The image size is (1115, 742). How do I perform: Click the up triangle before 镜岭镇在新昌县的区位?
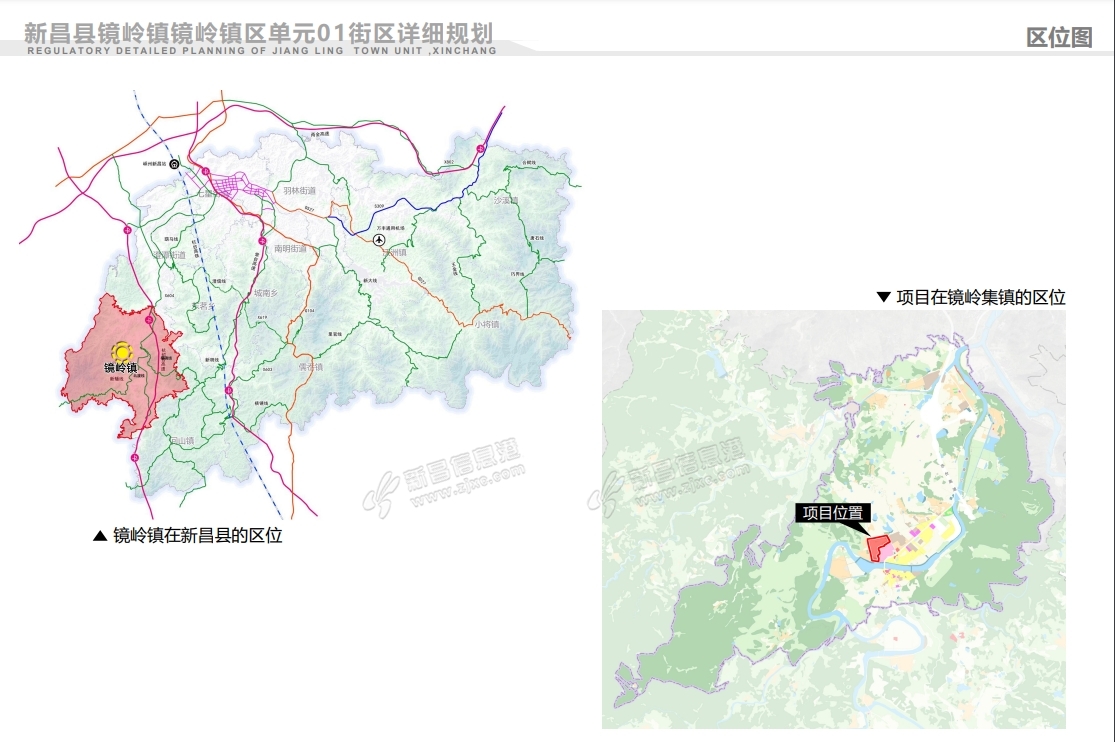(x=99, y=536)
